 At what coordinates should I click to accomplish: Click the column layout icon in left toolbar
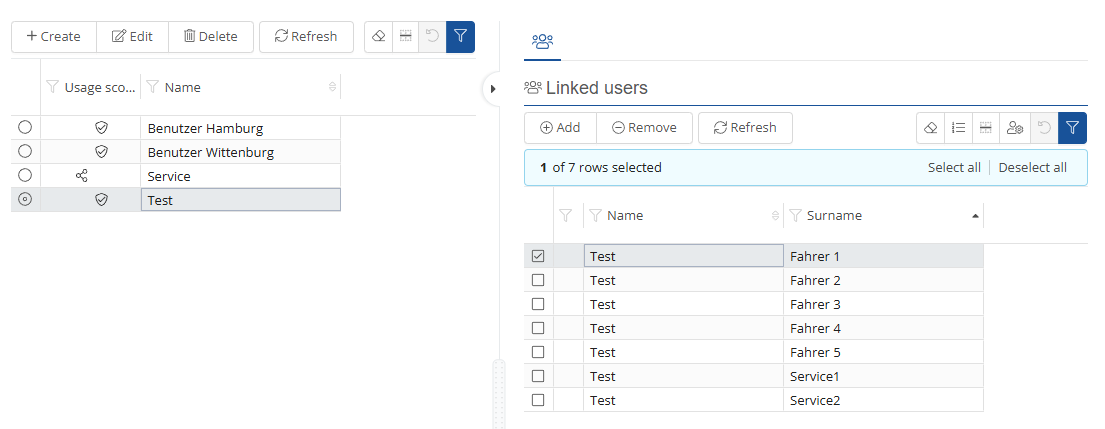coord(405,37)
